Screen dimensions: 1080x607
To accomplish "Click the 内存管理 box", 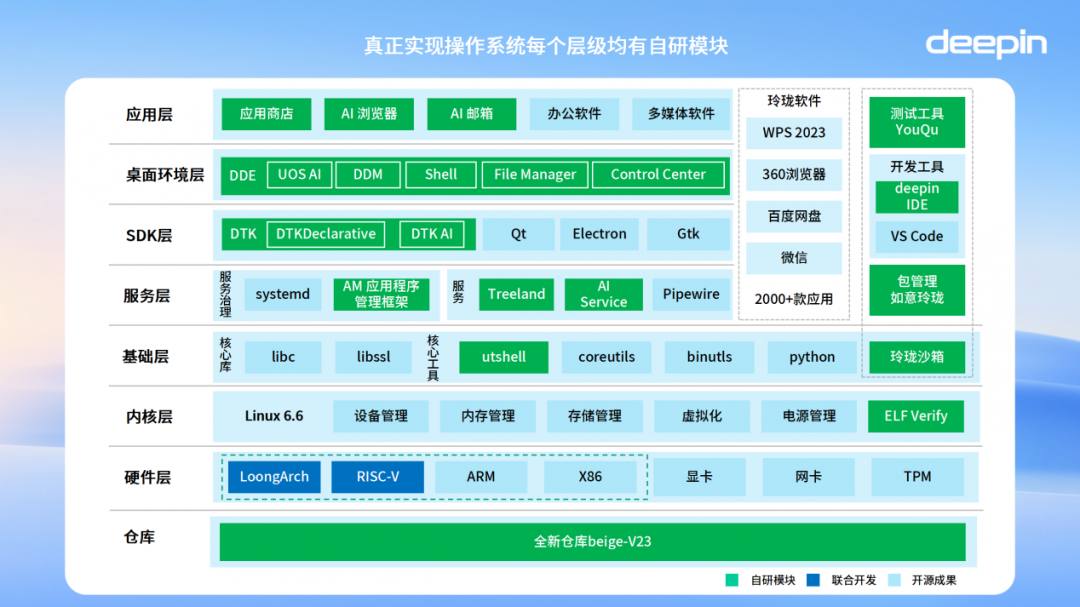I will coord(488,416).
